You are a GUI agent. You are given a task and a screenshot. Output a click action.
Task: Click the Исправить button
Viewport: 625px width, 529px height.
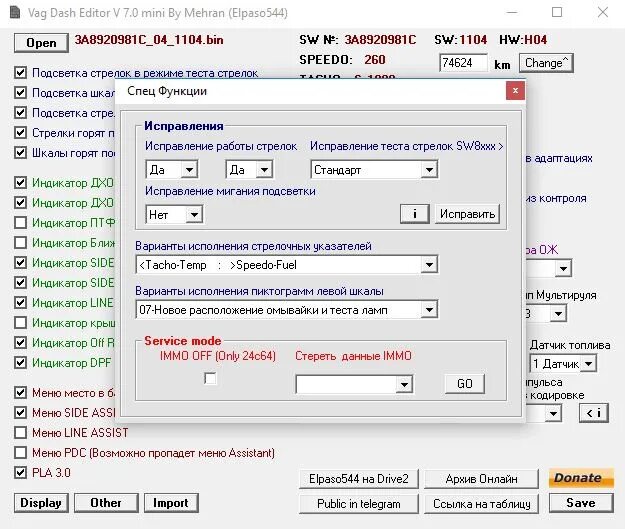[467, 214]
